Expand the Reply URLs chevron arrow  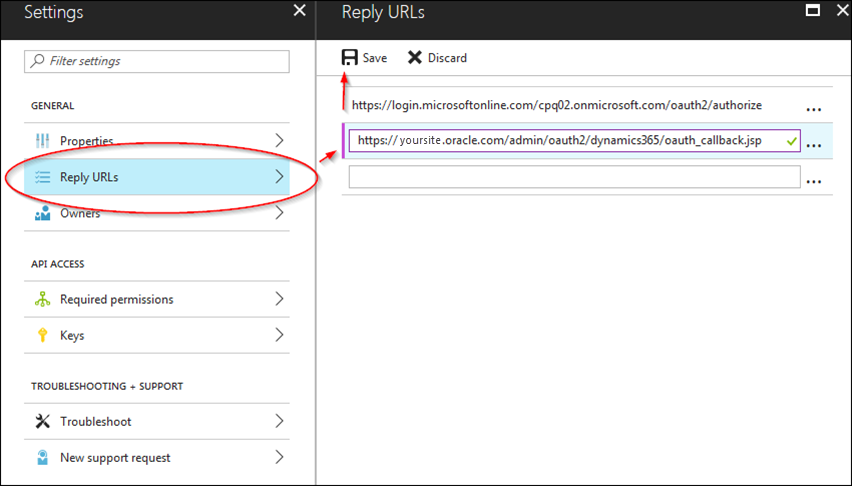click(279, 176)
